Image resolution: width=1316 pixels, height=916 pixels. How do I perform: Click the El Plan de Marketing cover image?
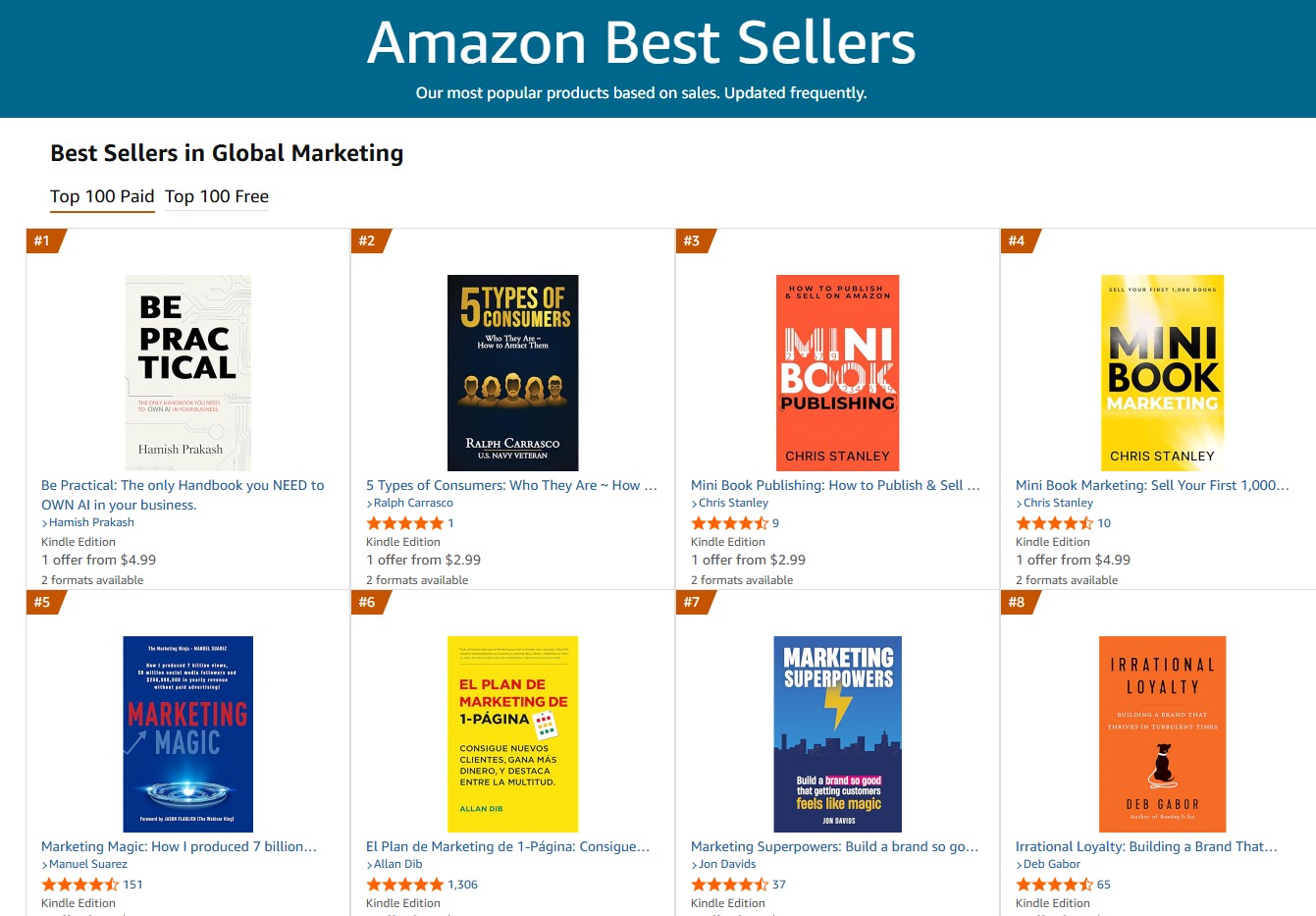(x=512, y=733)
